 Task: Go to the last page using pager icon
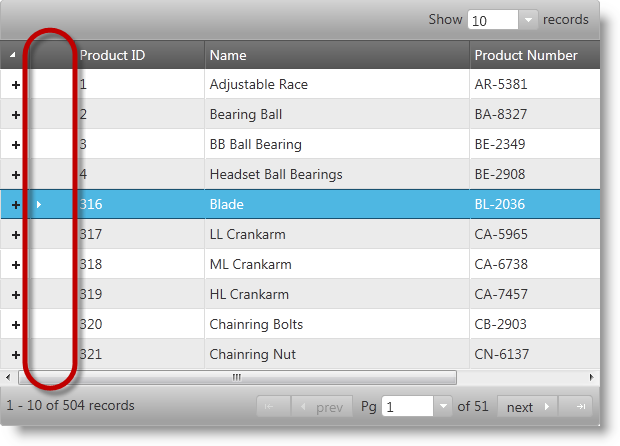click(579, 407)
